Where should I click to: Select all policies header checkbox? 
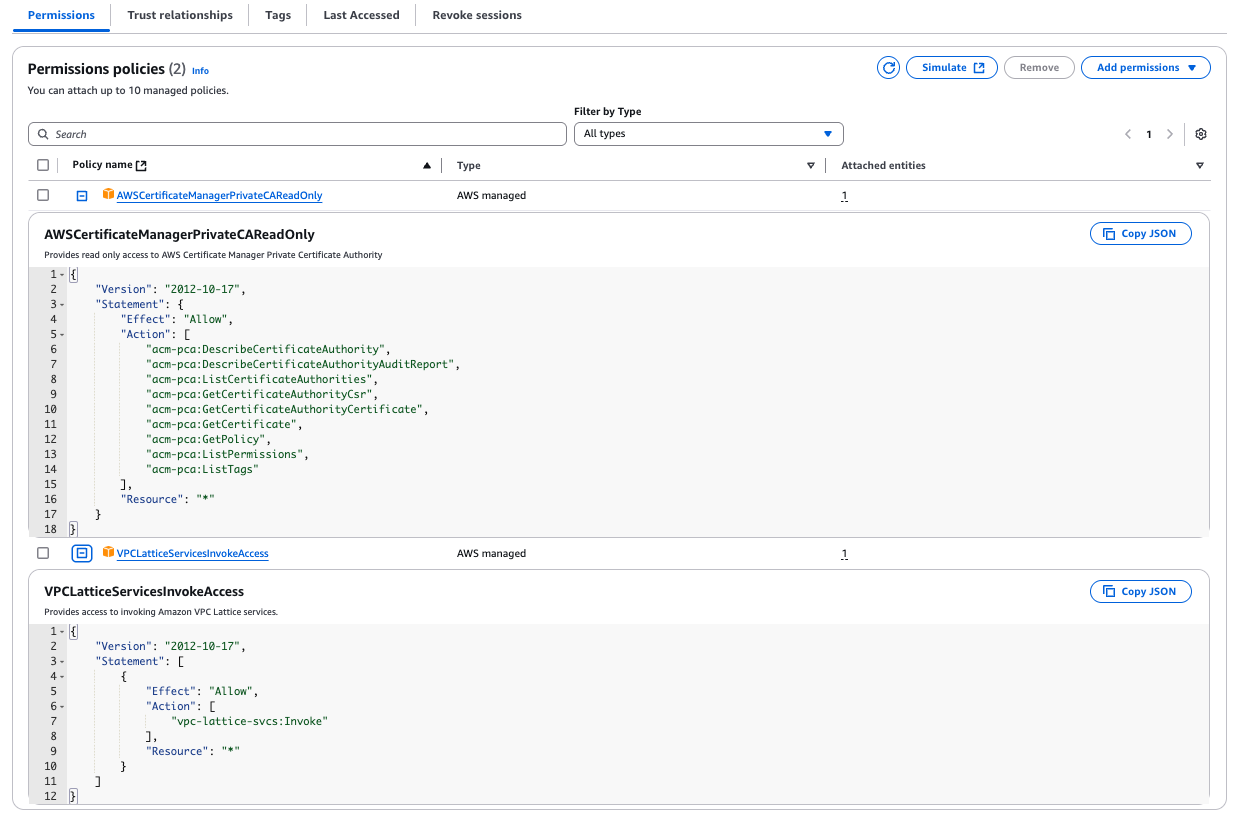pyautogui.click(x=43, y=165)
